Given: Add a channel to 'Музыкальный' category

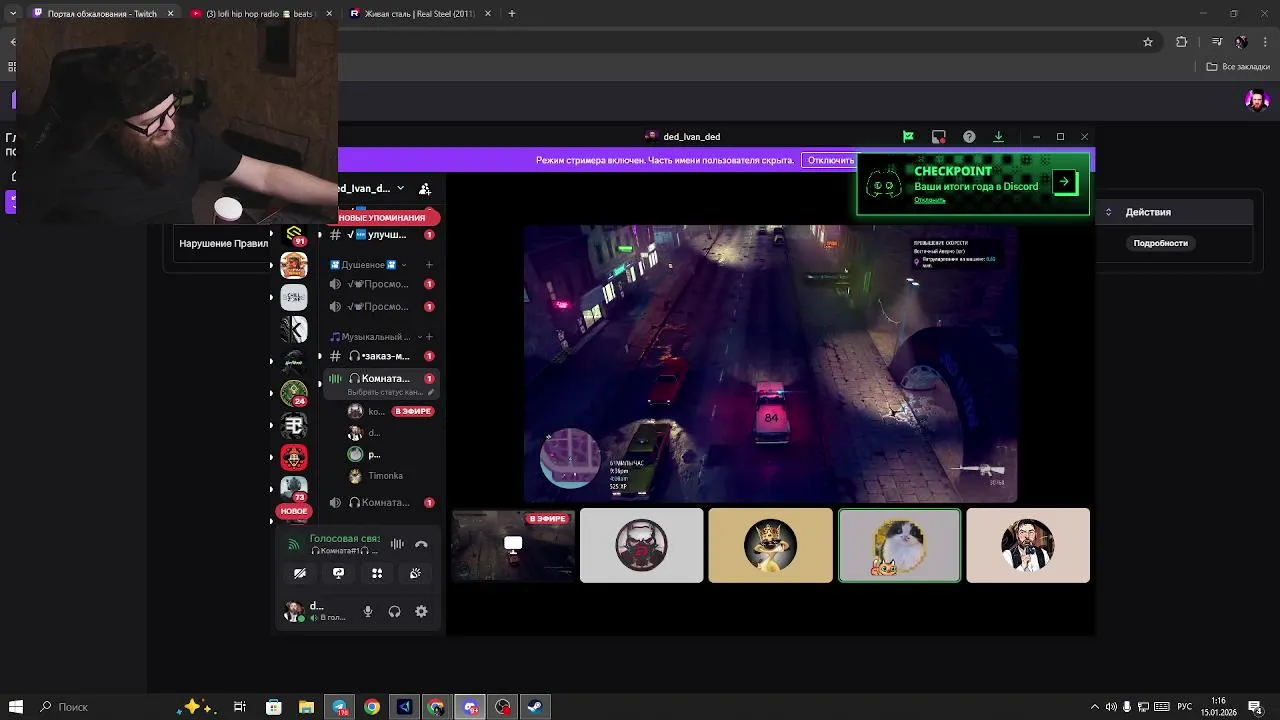Looking at the screenshot, I should (429, 337).
